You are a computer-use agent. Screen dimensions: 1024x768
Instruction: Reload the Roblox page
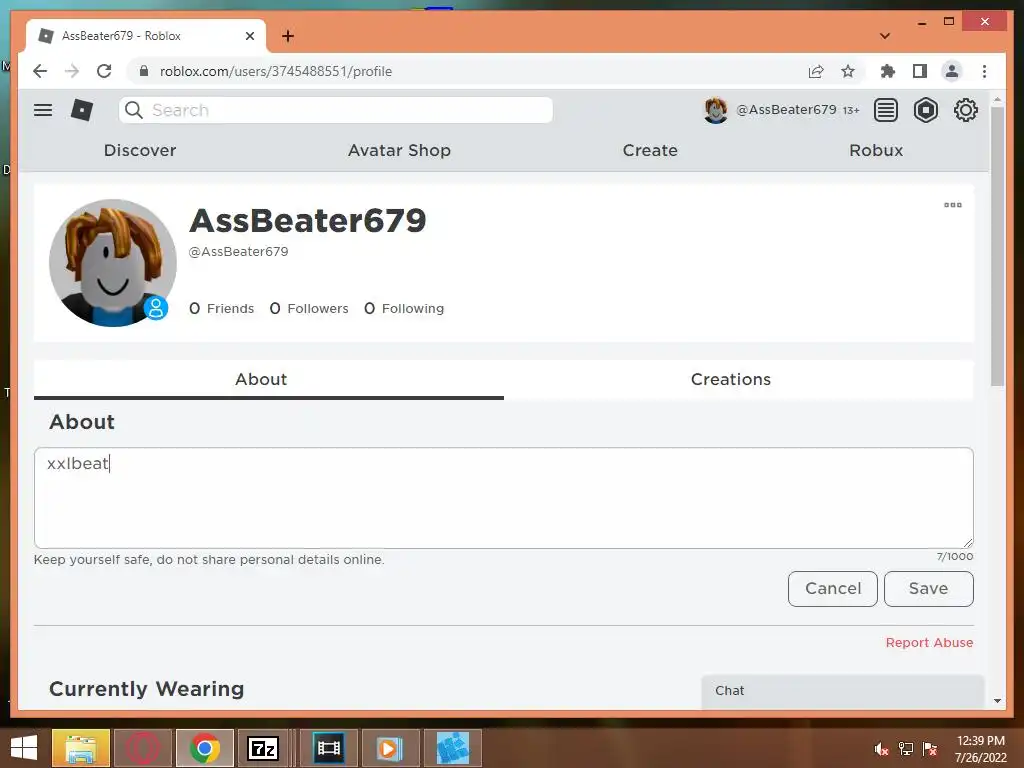click(x=104, y=71)
